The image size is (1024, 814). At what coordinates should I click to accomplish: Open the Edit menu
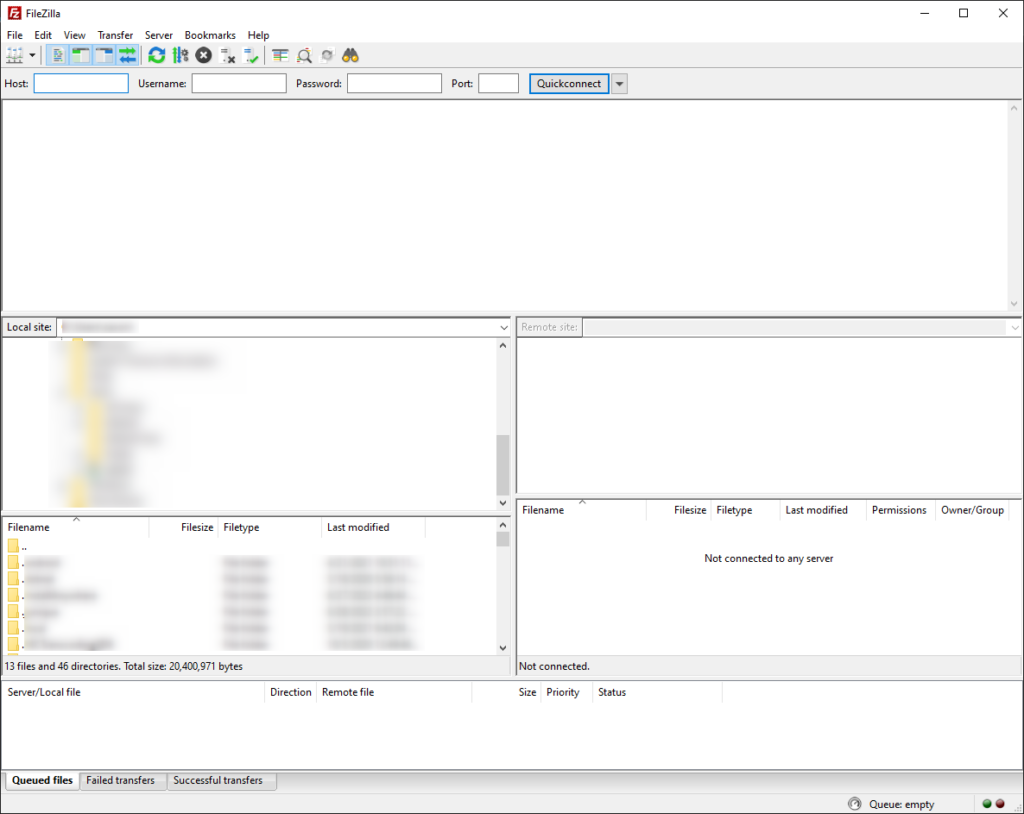coord(43,35)
